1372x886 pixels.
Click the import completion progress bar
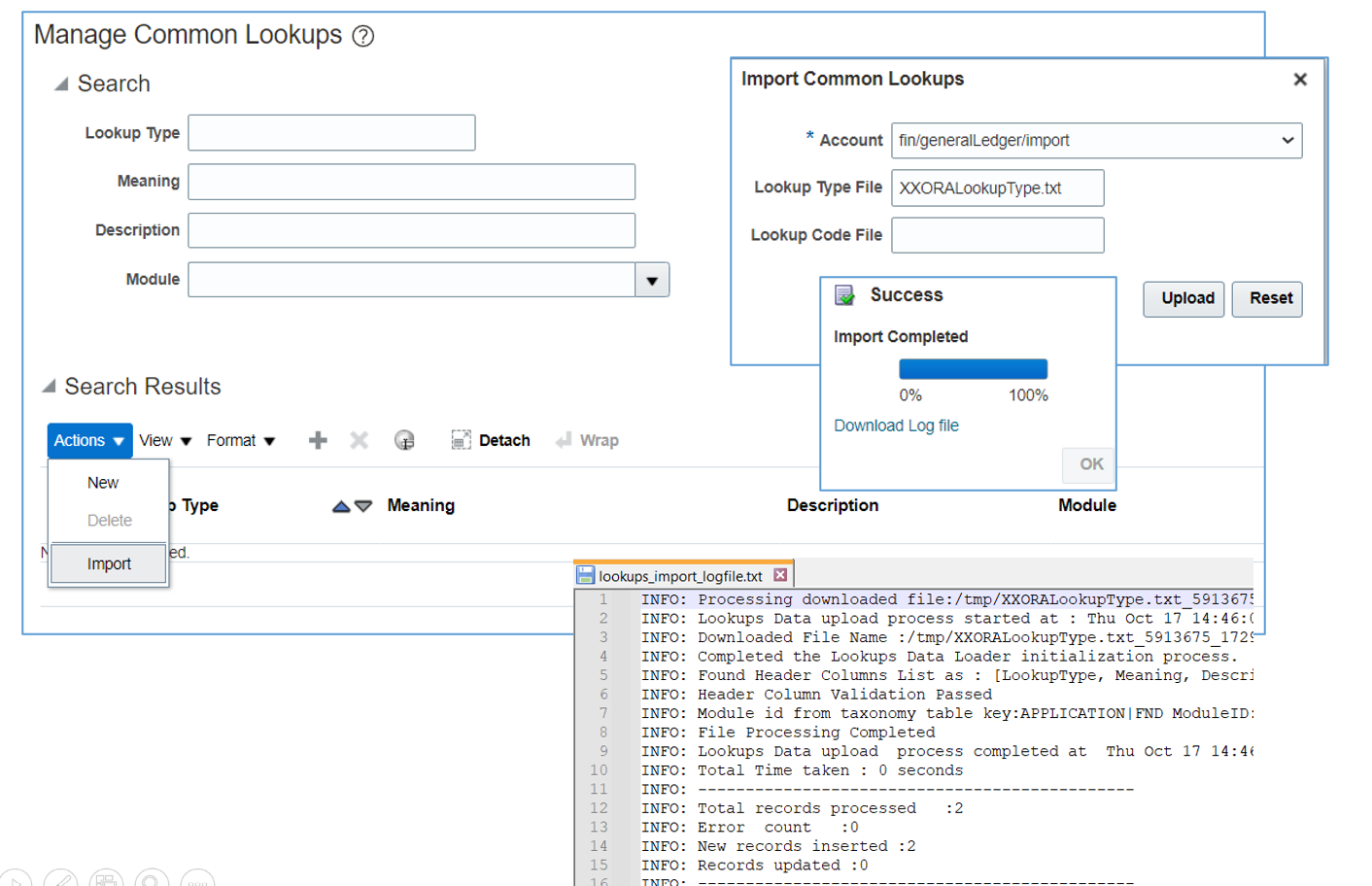point(973,369)
